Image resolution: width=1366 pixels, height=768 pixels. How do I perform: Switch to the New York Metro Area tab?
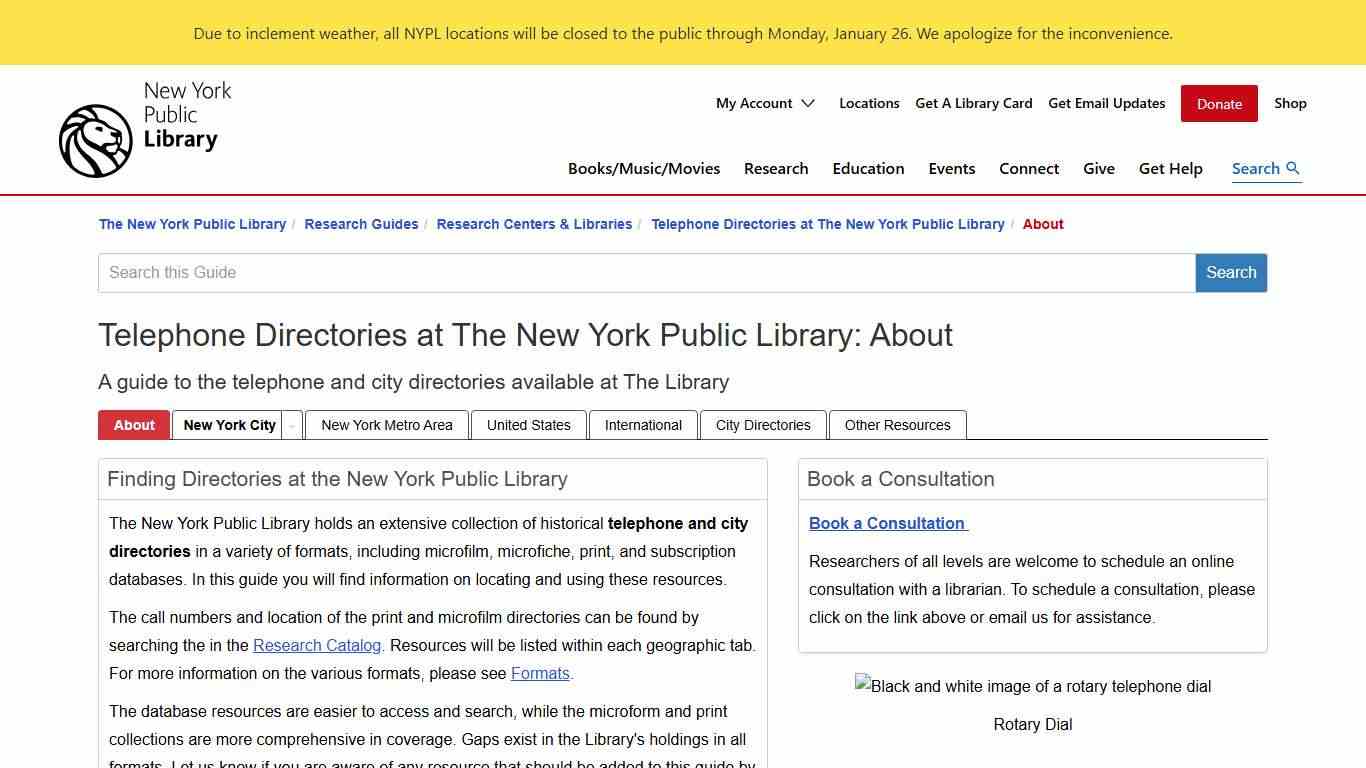pos(386,425)
